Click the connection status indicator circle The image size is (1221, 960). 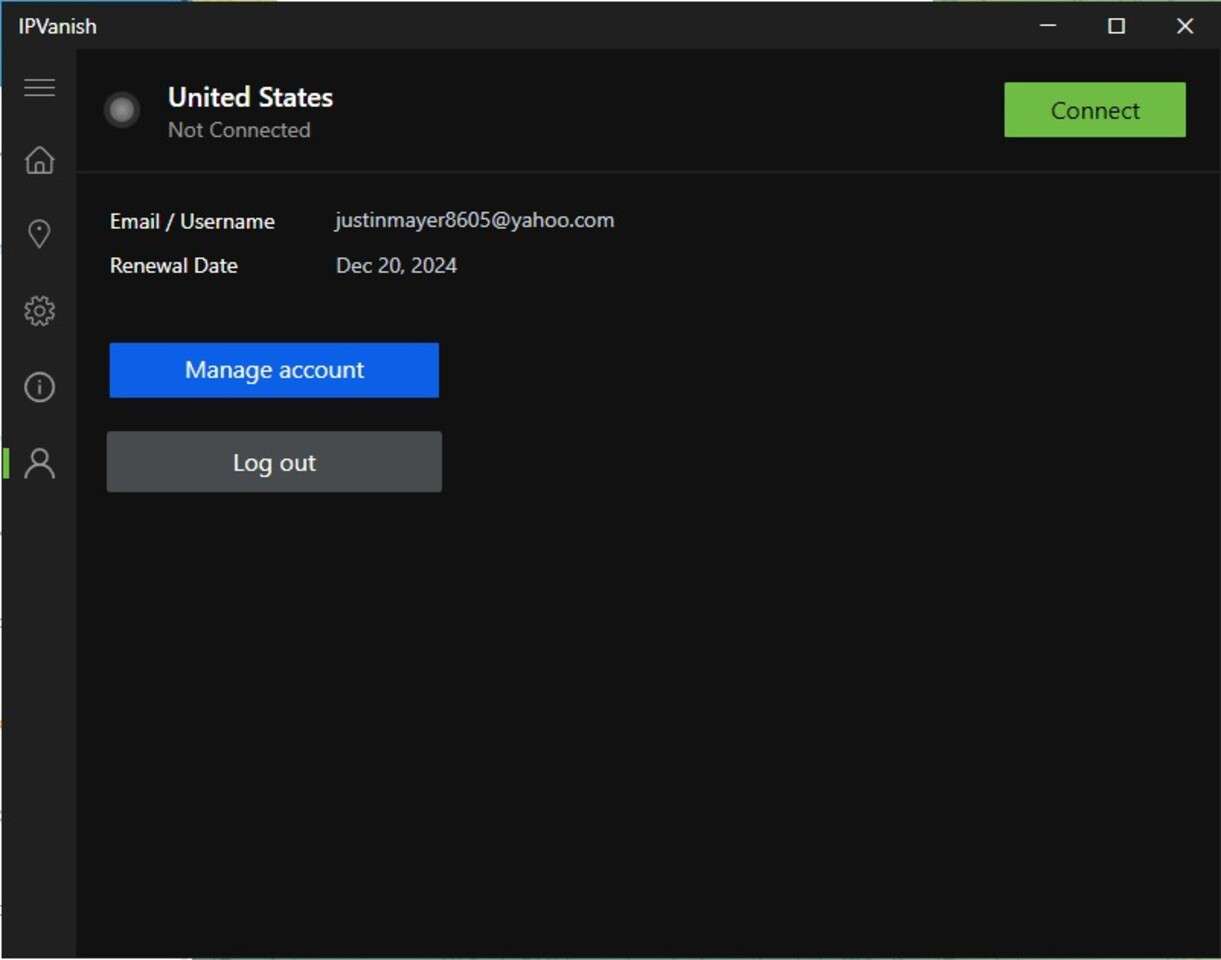click(122, 110)
